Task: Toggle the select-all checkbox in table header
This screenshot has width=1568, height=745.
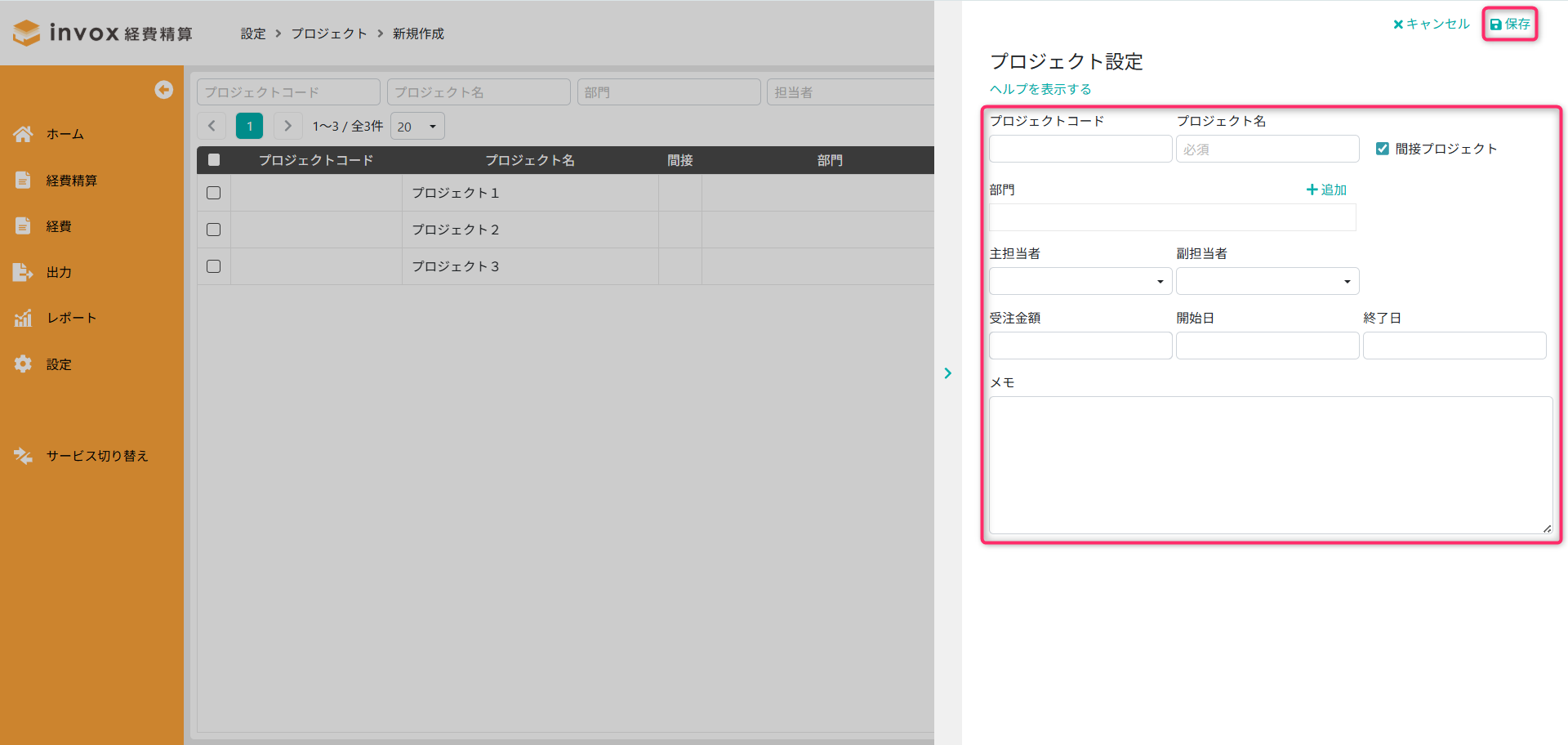Action: click(x=214, y=160)
